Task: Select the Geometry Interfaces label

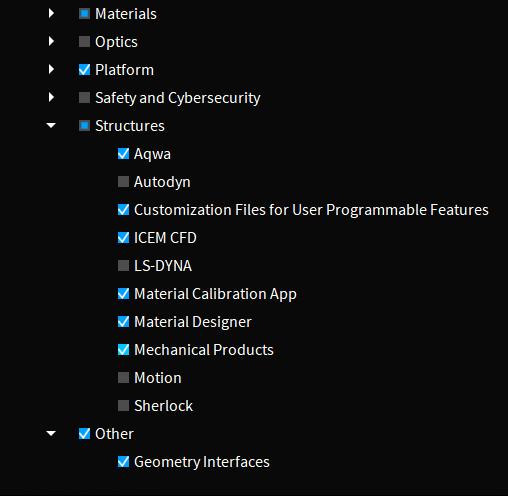Action: [202, 462]
